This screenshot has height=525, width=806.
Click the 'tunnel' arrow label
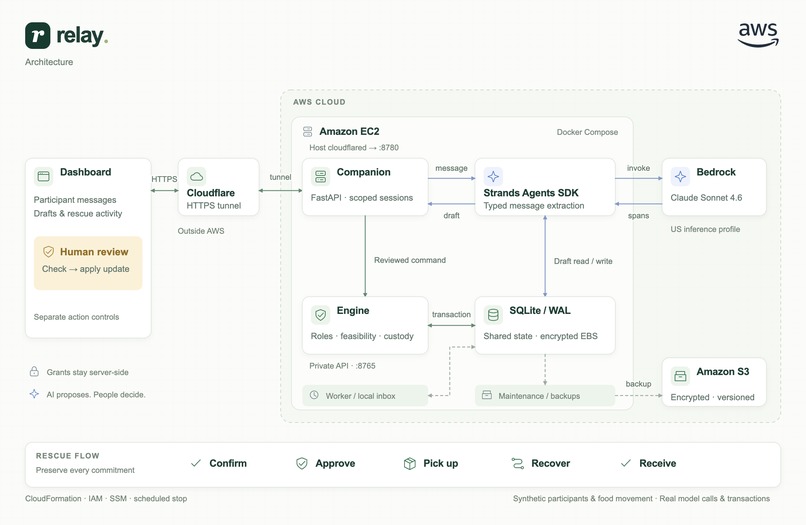coord(280,177)
